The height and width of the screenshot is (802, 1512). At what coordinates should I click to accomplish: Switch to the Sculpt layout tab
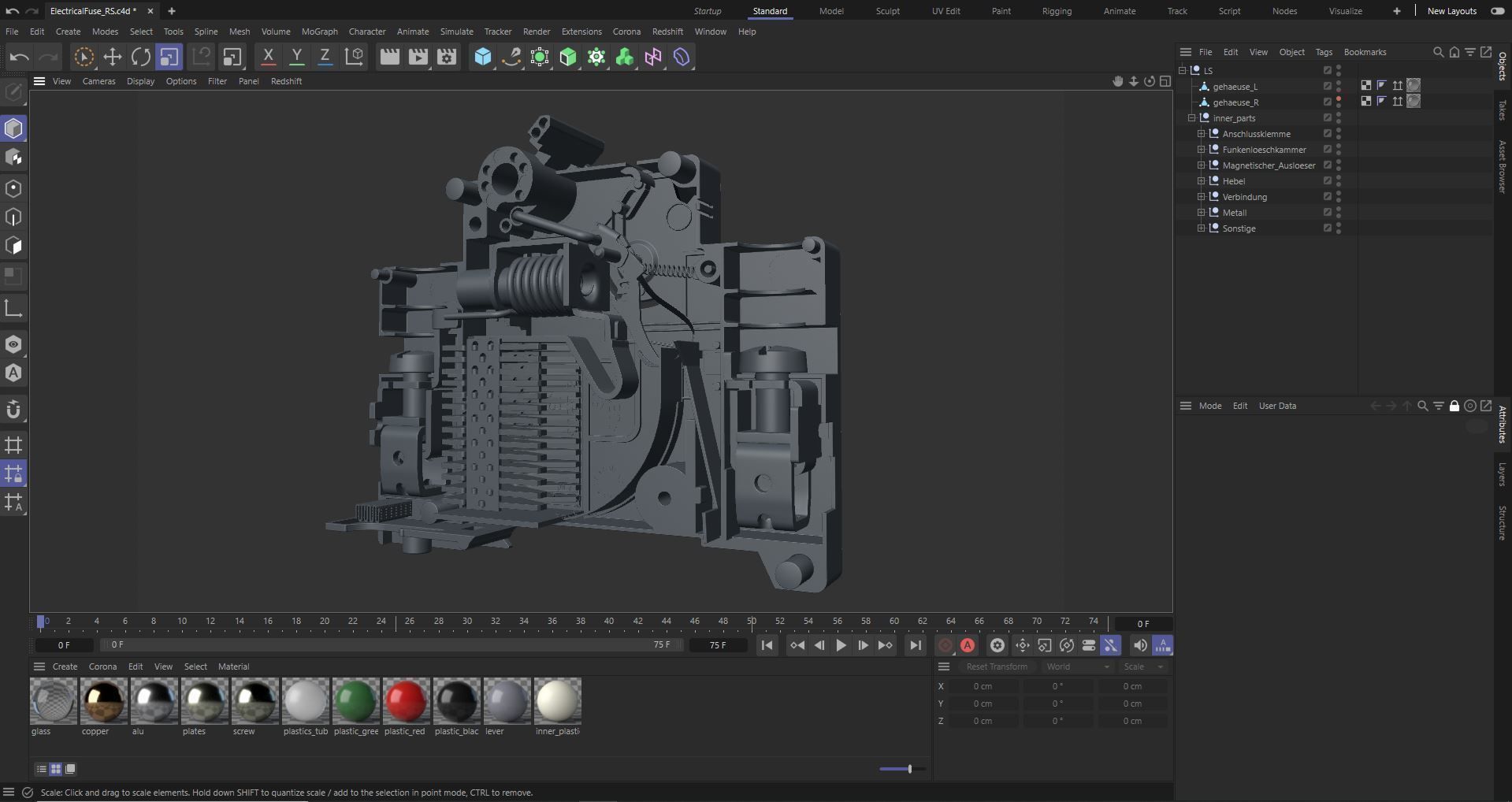(887, 11)
